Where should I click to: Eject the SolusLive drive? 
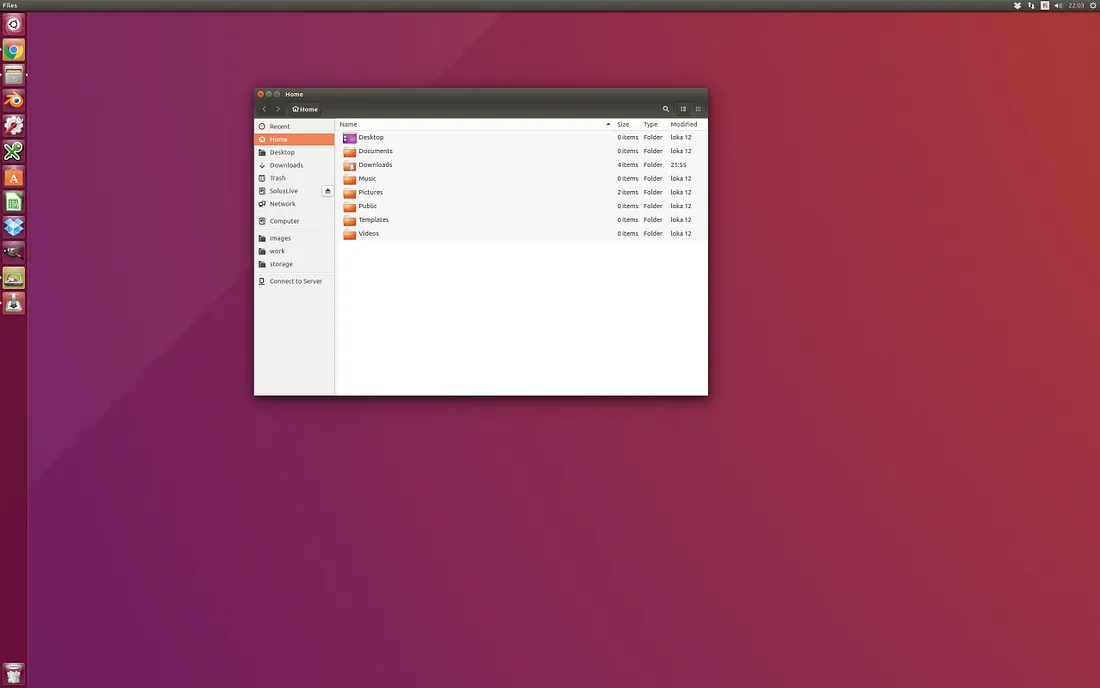coord(327,191)
